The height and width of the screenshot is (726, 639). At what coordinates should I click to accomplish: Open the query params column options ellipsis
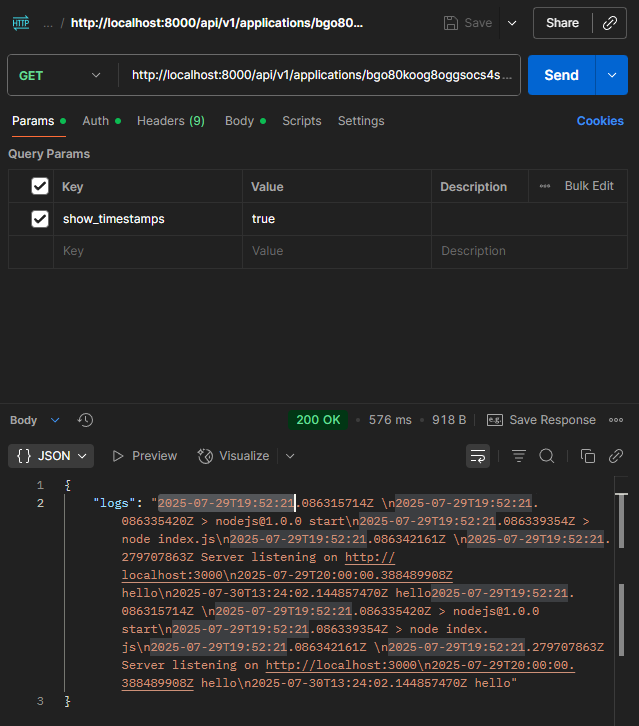545,186
